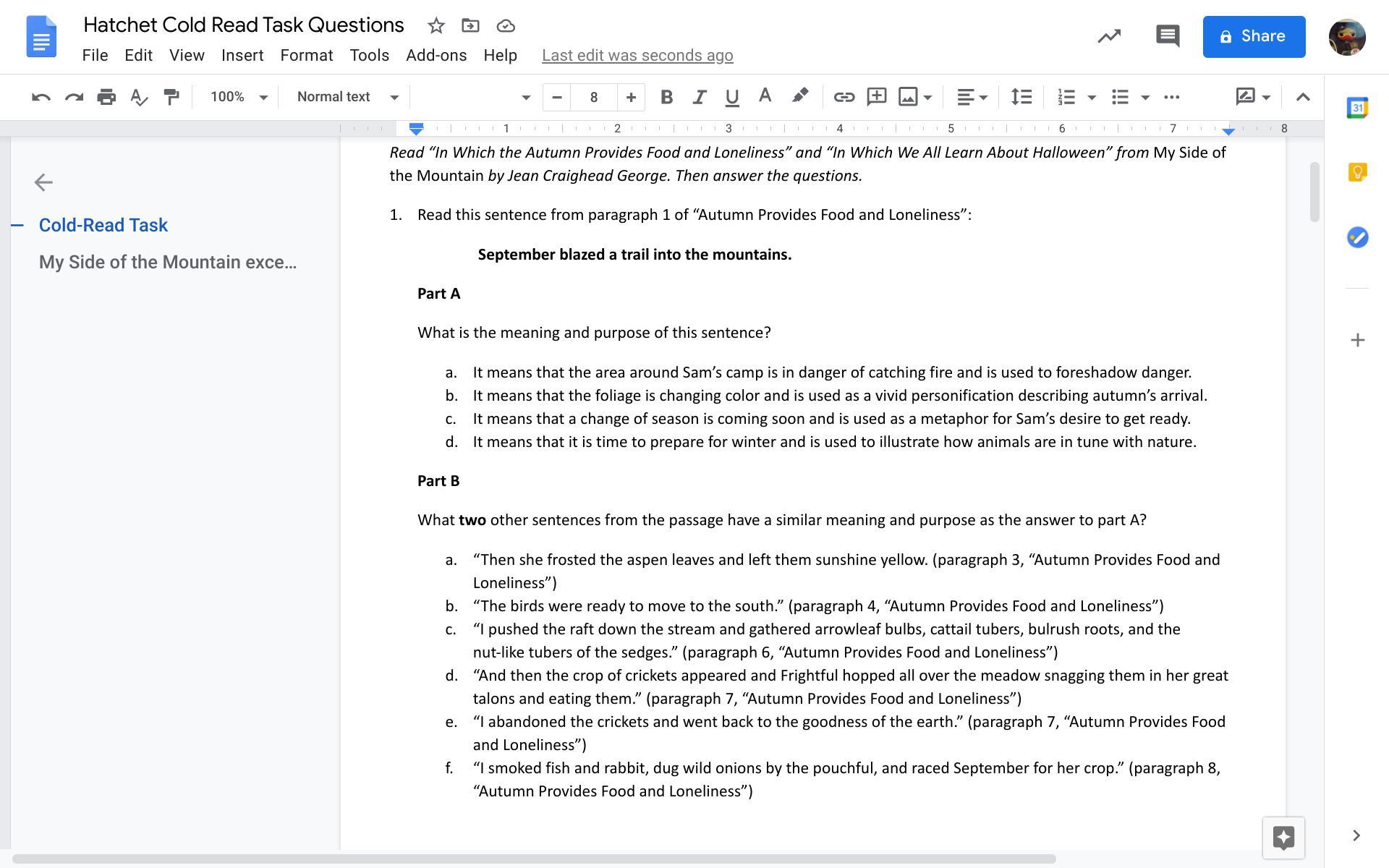Viewport: 1389px width, 868px height.
Task: Click the undo arrow icon
Action: [41, 97]
